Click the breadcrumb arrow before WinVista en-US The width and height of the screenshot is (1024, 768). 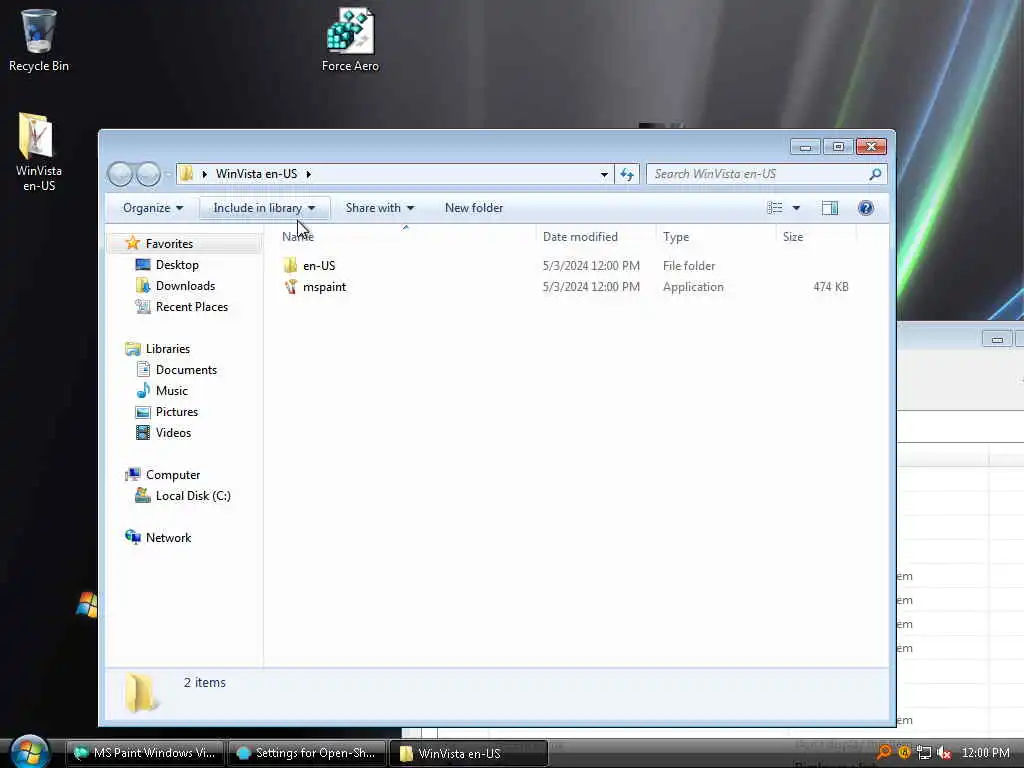pos(204,174)
